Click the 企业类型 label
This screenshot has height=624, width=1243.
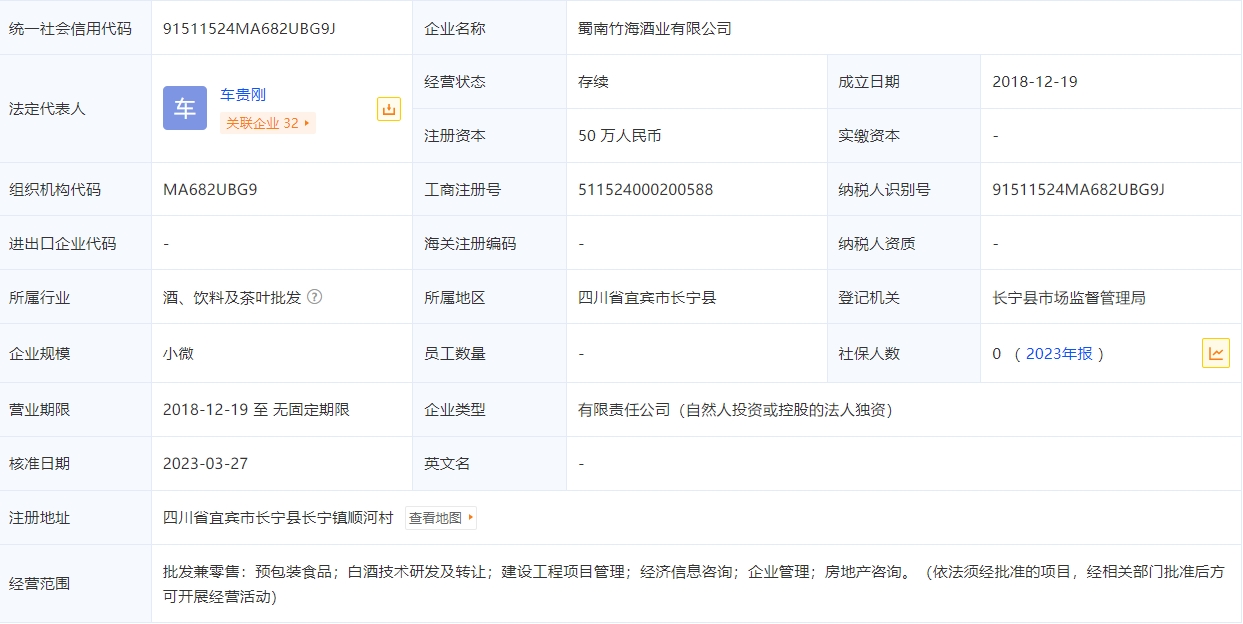(455, 409)
